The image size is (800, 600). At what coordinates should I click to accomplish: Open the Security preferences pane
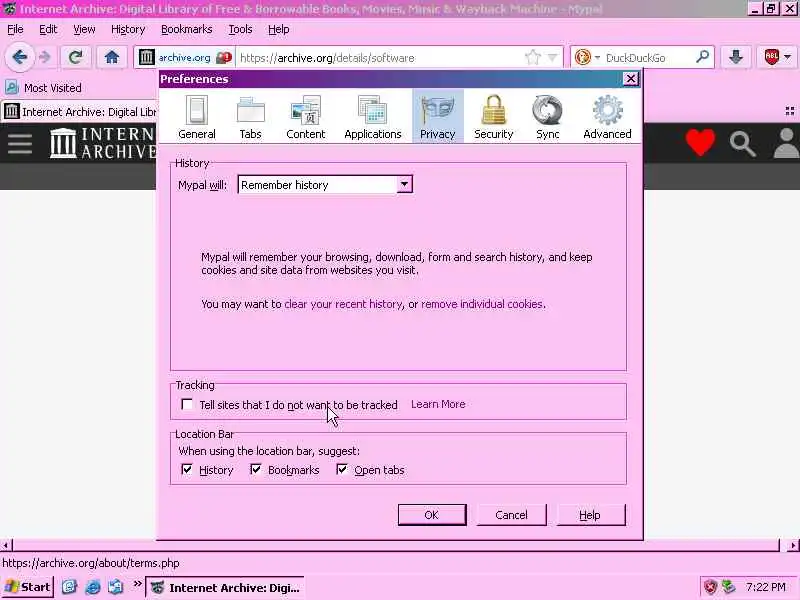tap(493, 117)
